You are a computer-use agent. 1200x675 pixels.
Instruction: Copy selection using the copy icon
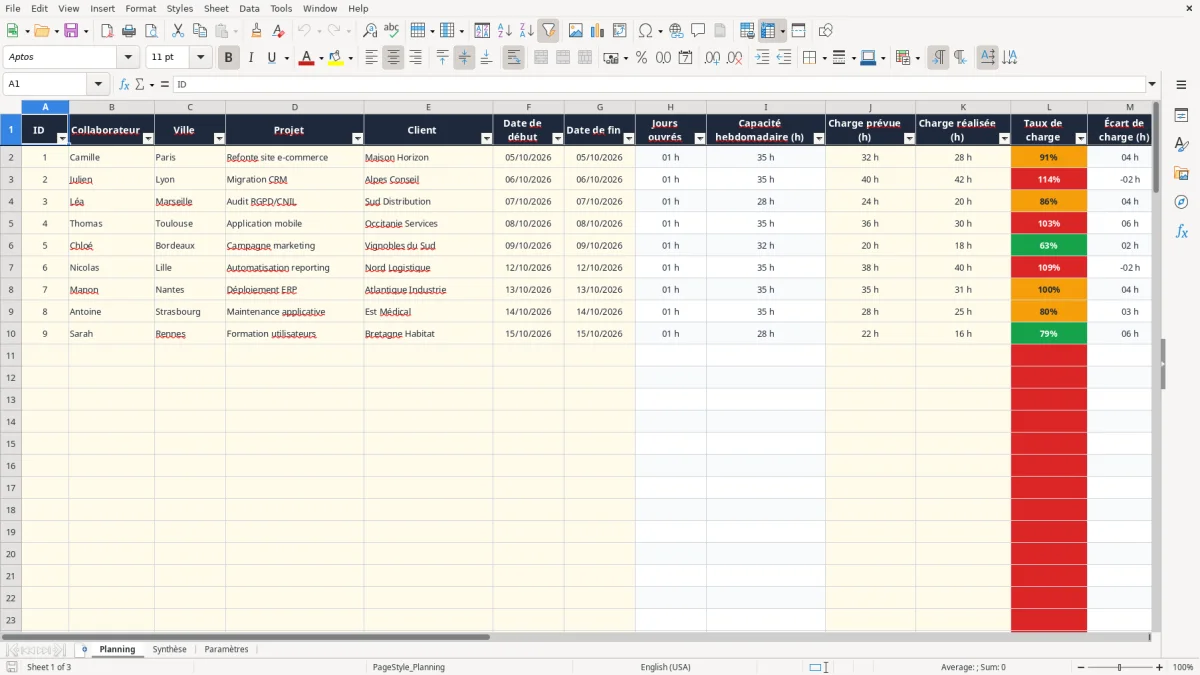click(200, 31)
